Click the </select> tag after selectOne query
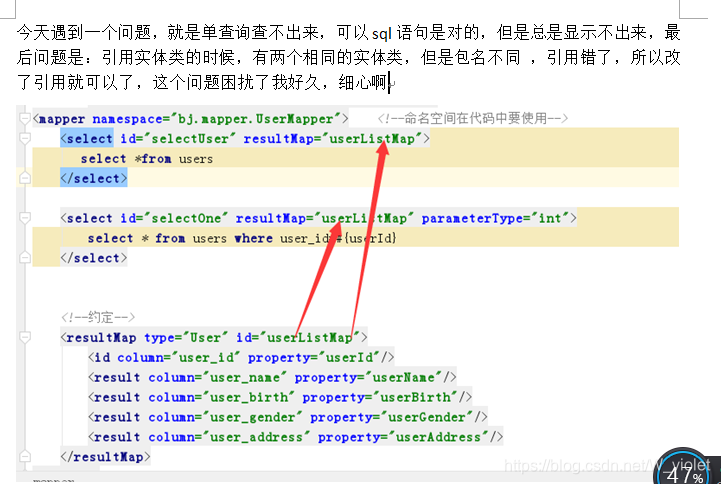This screenshot has height=484, width=721. point(94,258)
